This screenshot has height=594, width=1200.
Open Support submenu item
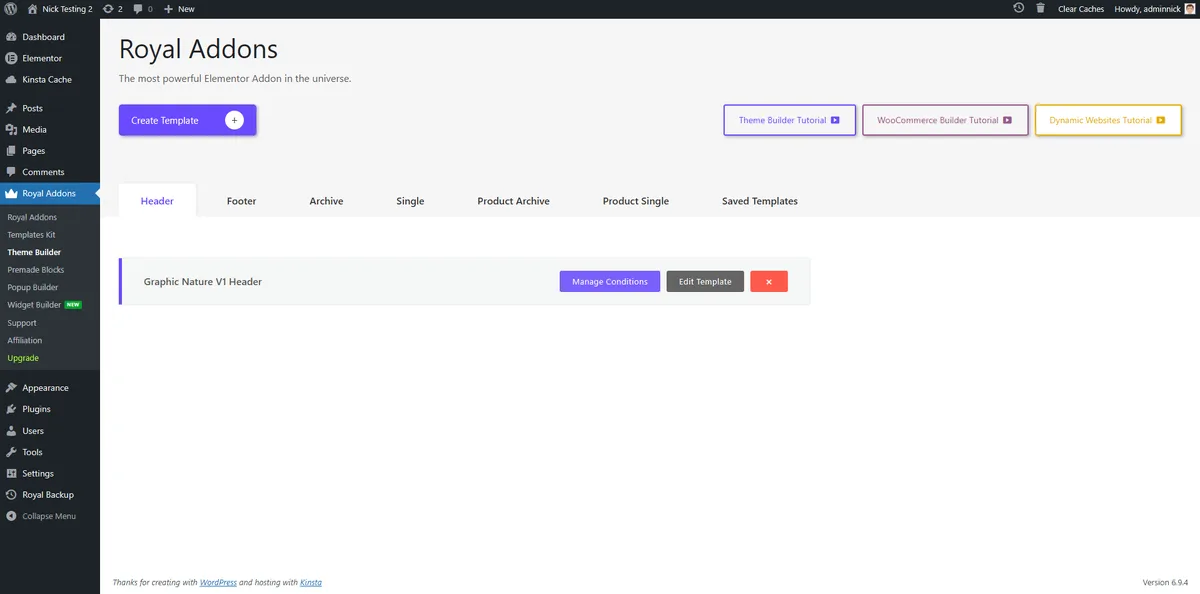(22, 323)
